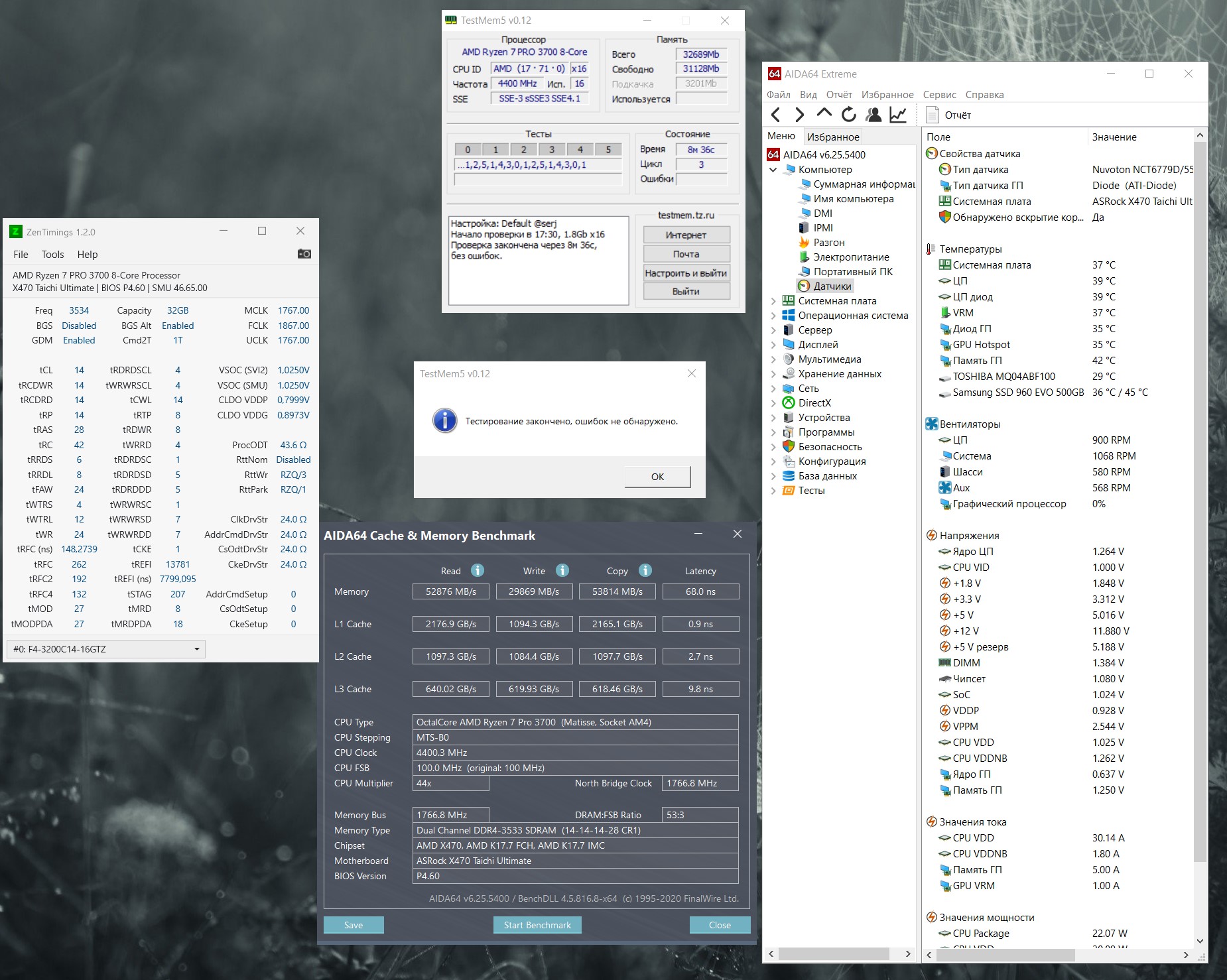Click the Copy info icon in benchmark
This screenshot has height=980, width=1227.
[645, 570]
